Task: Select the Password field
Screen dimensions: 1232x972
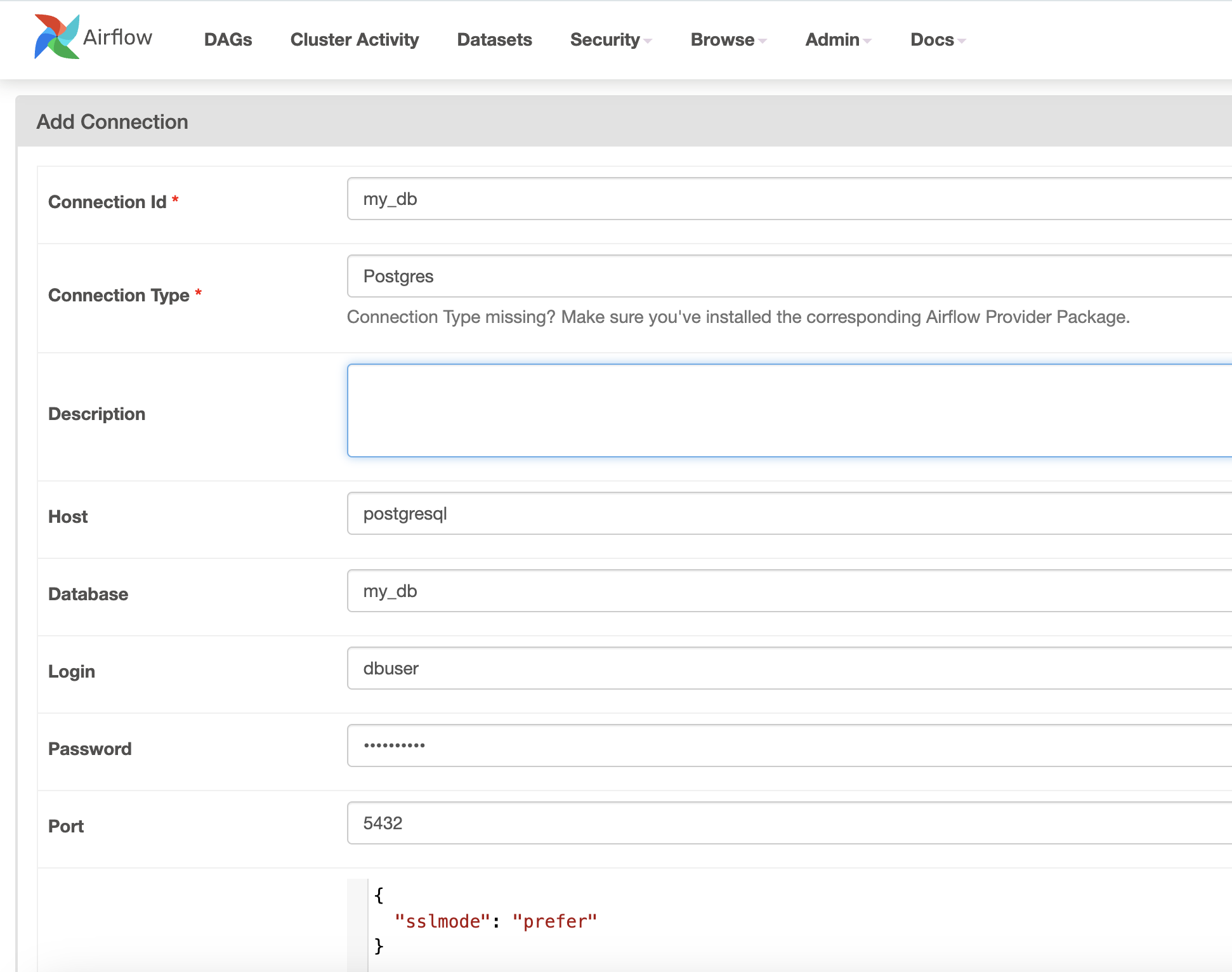Action: pos(789,746)
